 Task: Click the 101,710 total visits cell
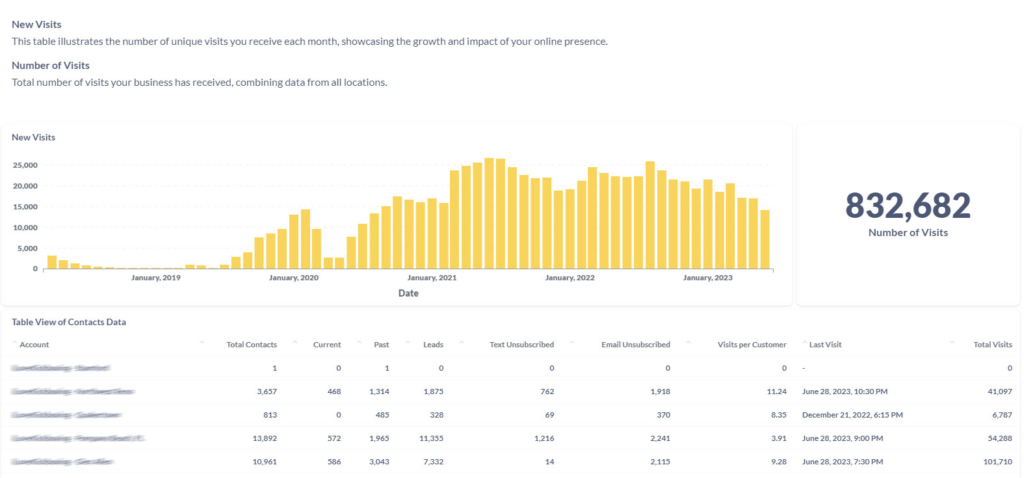pyautogui.click(x=993, y=461)
